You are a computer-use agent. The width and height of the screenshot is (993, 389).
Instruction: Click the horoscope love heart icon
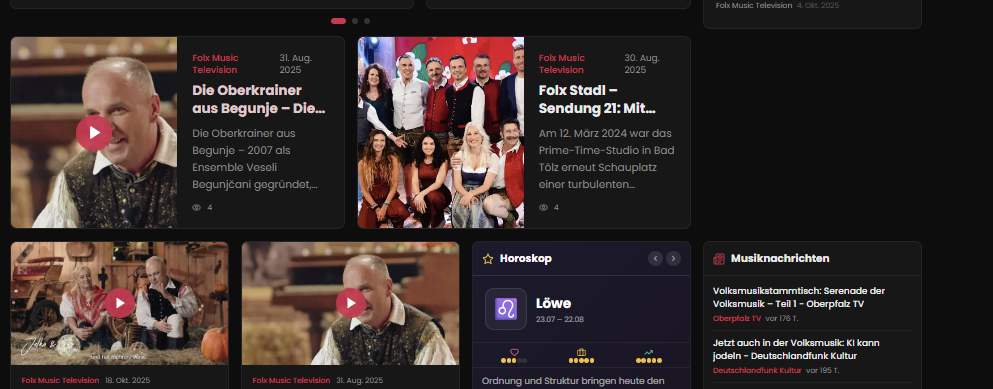pos(514,352)
